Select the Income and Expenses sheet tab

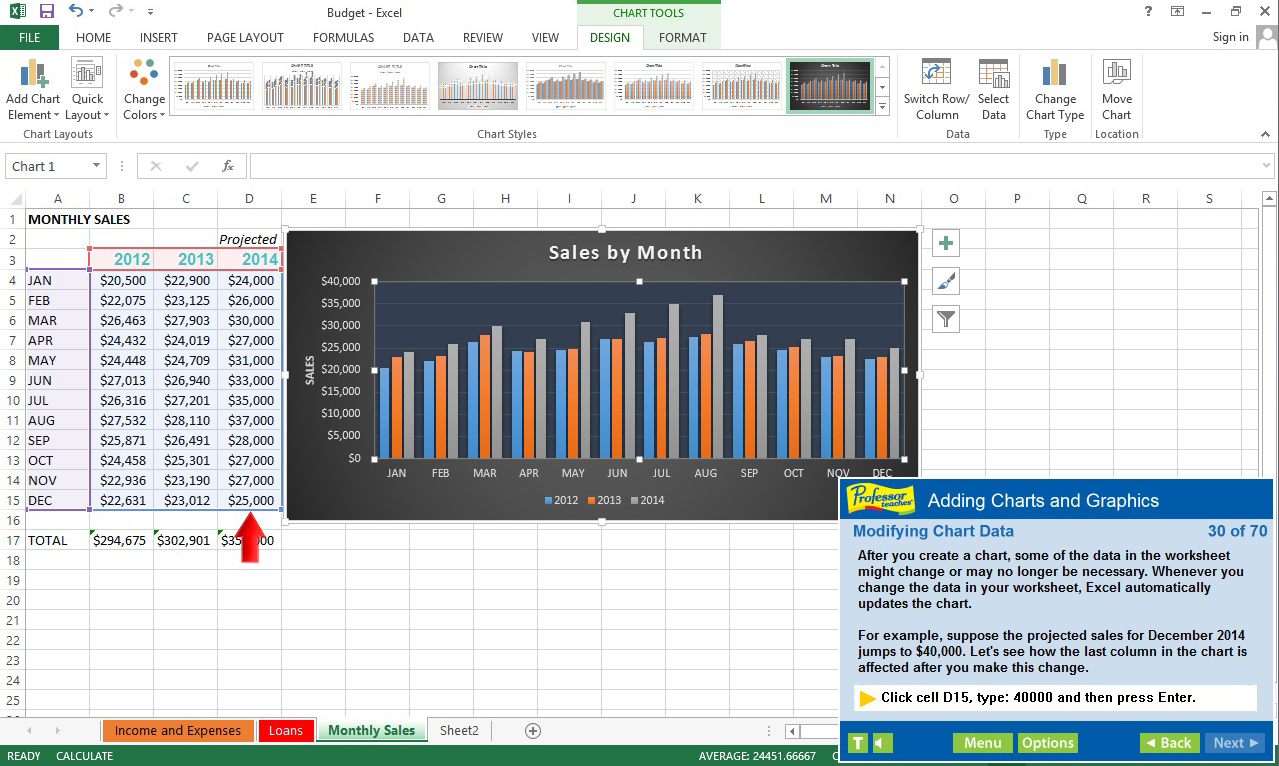click(177, 730)
